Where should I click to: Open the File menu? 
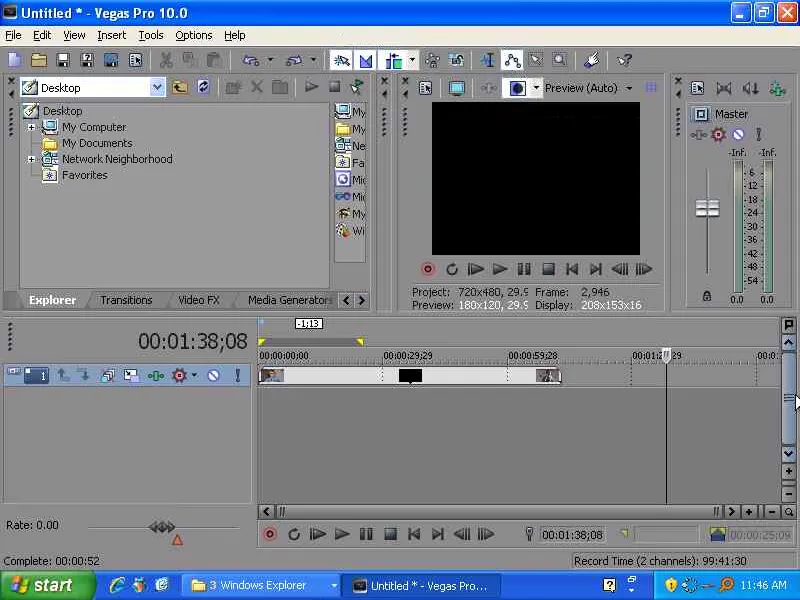pos(13,35)
